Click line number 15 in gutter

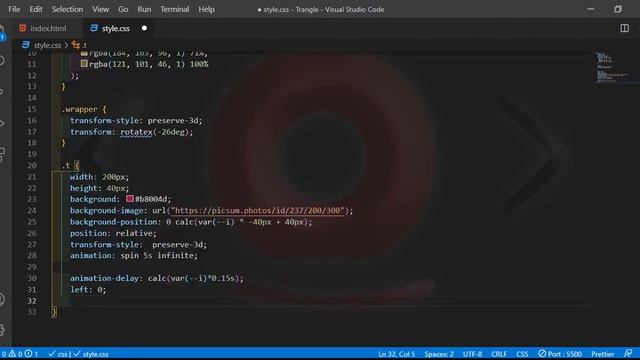(x=32, y=109)
